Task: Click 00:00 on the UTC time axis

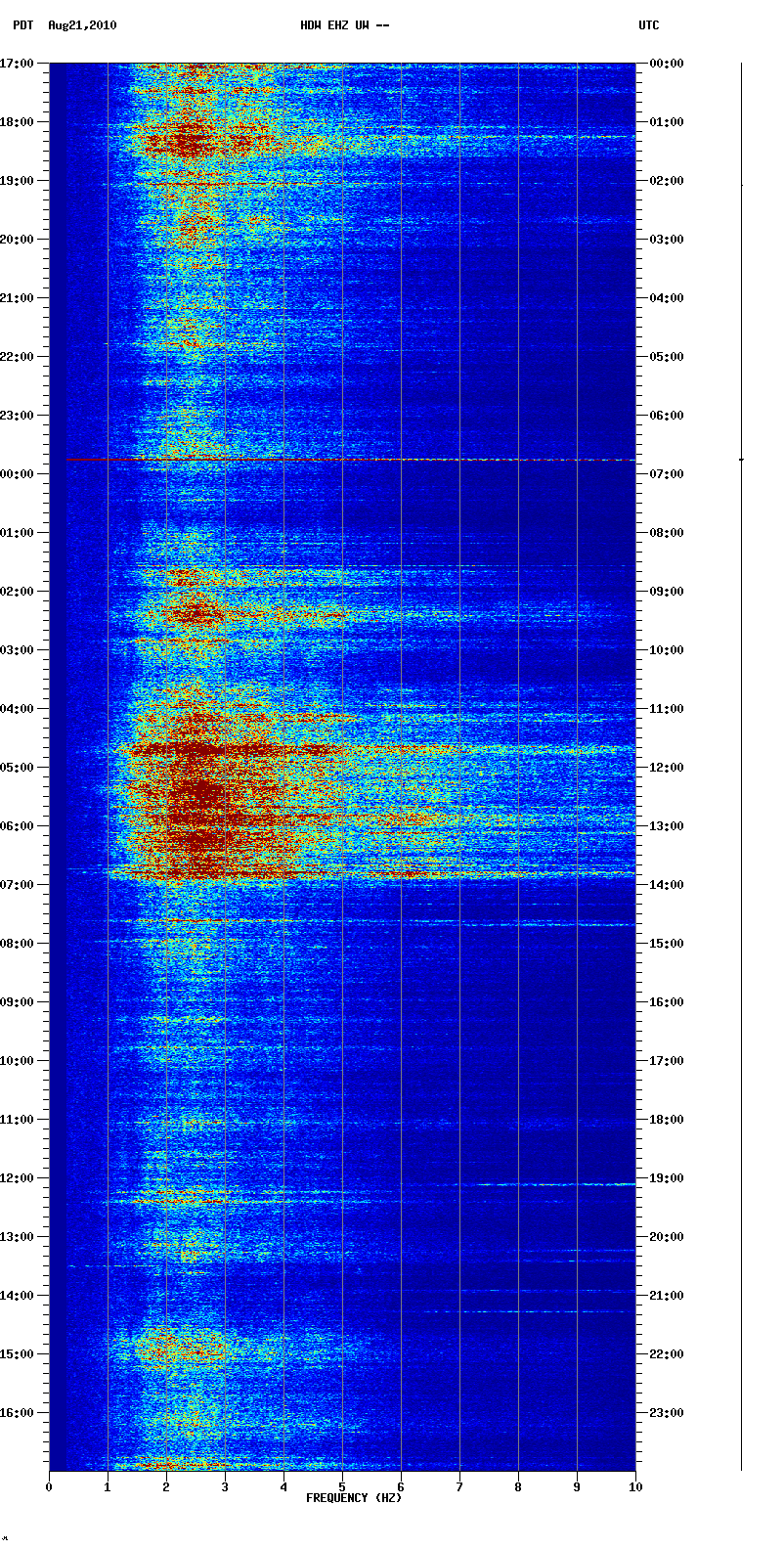Action: tap(667, 64)
